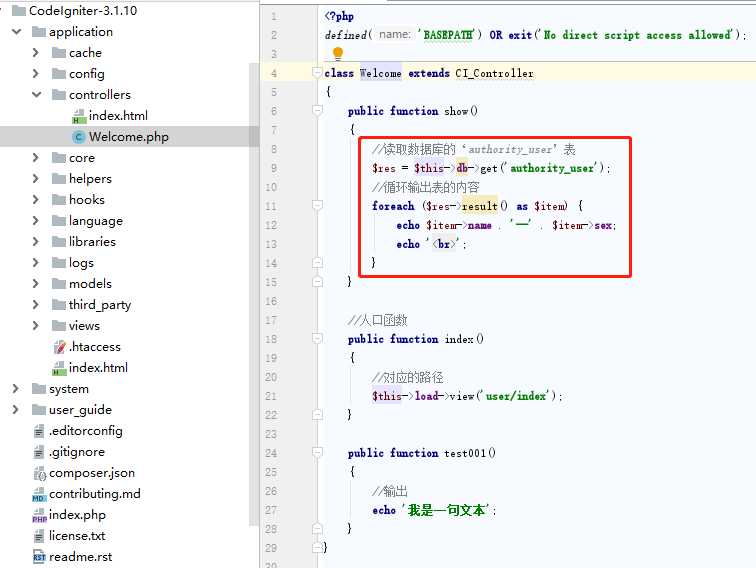The height and width of the screenshot is (568, 756).
Task: Click line number 9 in the gutter
Action: (273, 168)
